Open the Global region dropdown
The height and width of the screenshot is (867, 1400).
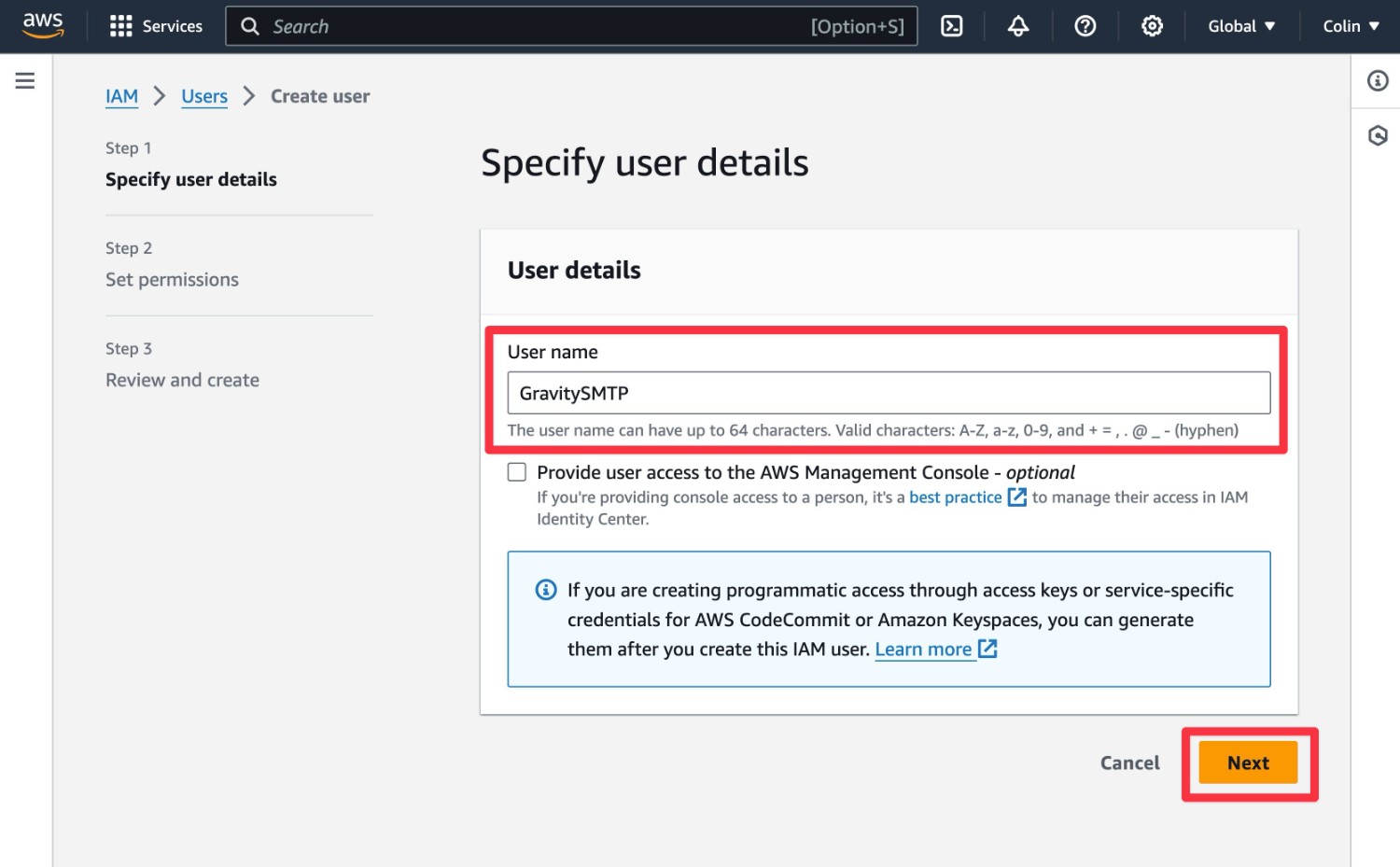pos(1241,26)
